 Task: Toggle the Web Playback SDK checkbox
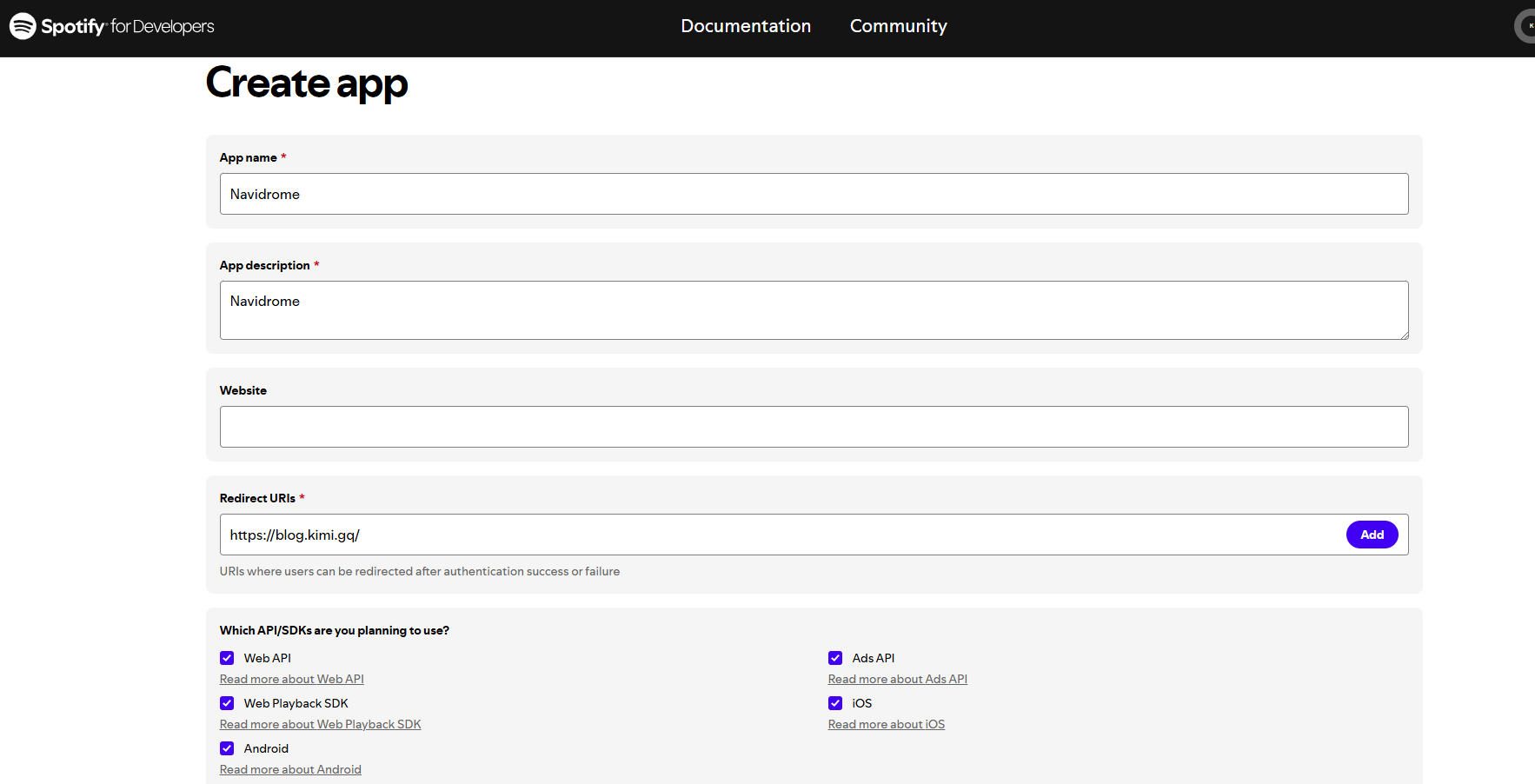[227, 703]
